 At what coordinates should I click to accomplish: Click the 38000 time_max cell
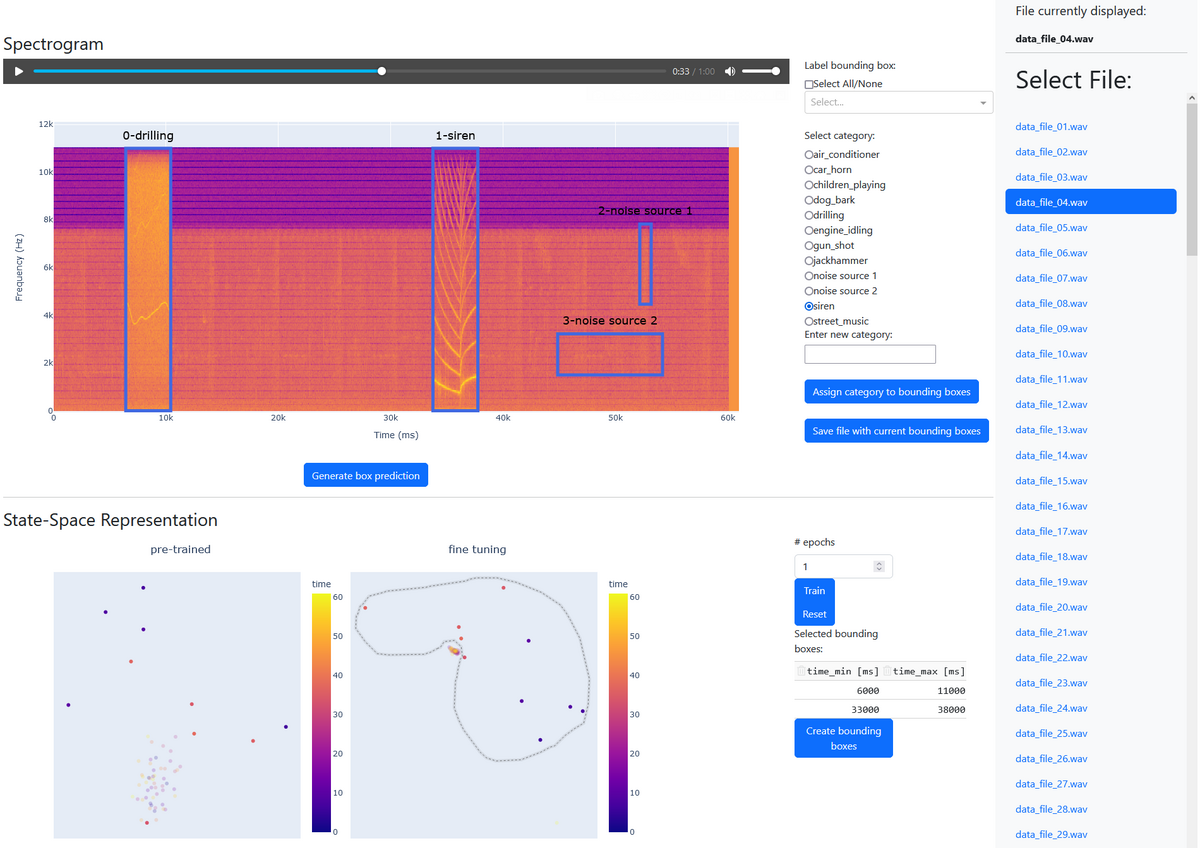tap(924, 710)
